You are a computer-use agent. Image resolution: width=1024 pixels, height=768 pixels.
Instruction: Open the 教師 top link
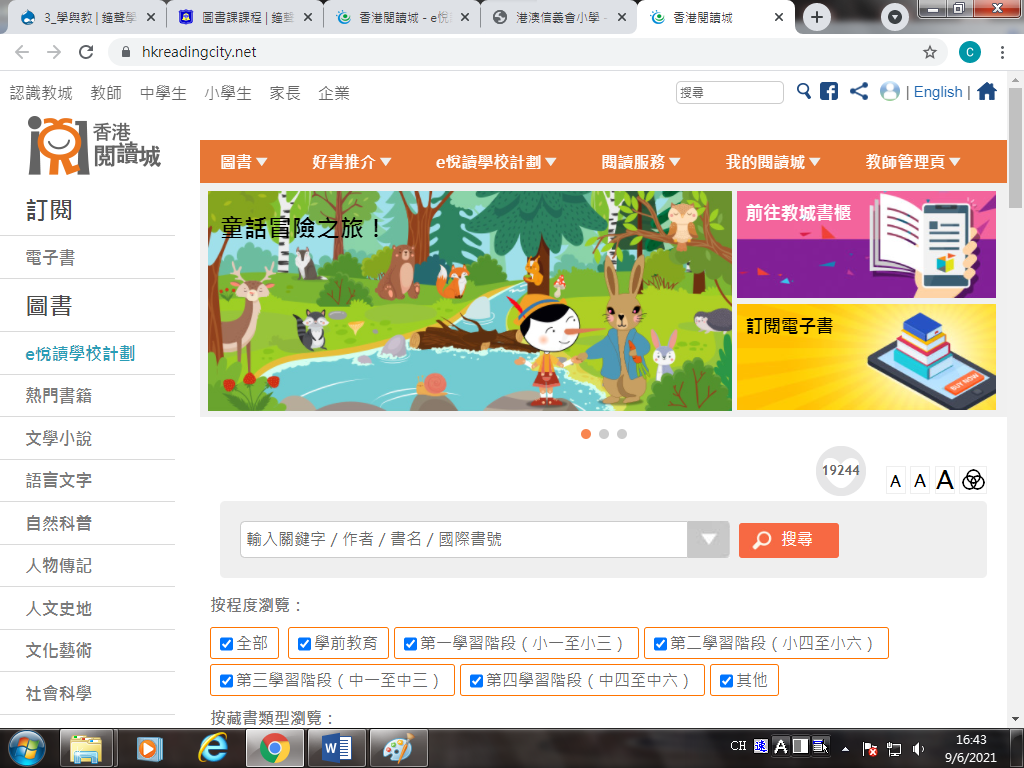click(106, 93)
